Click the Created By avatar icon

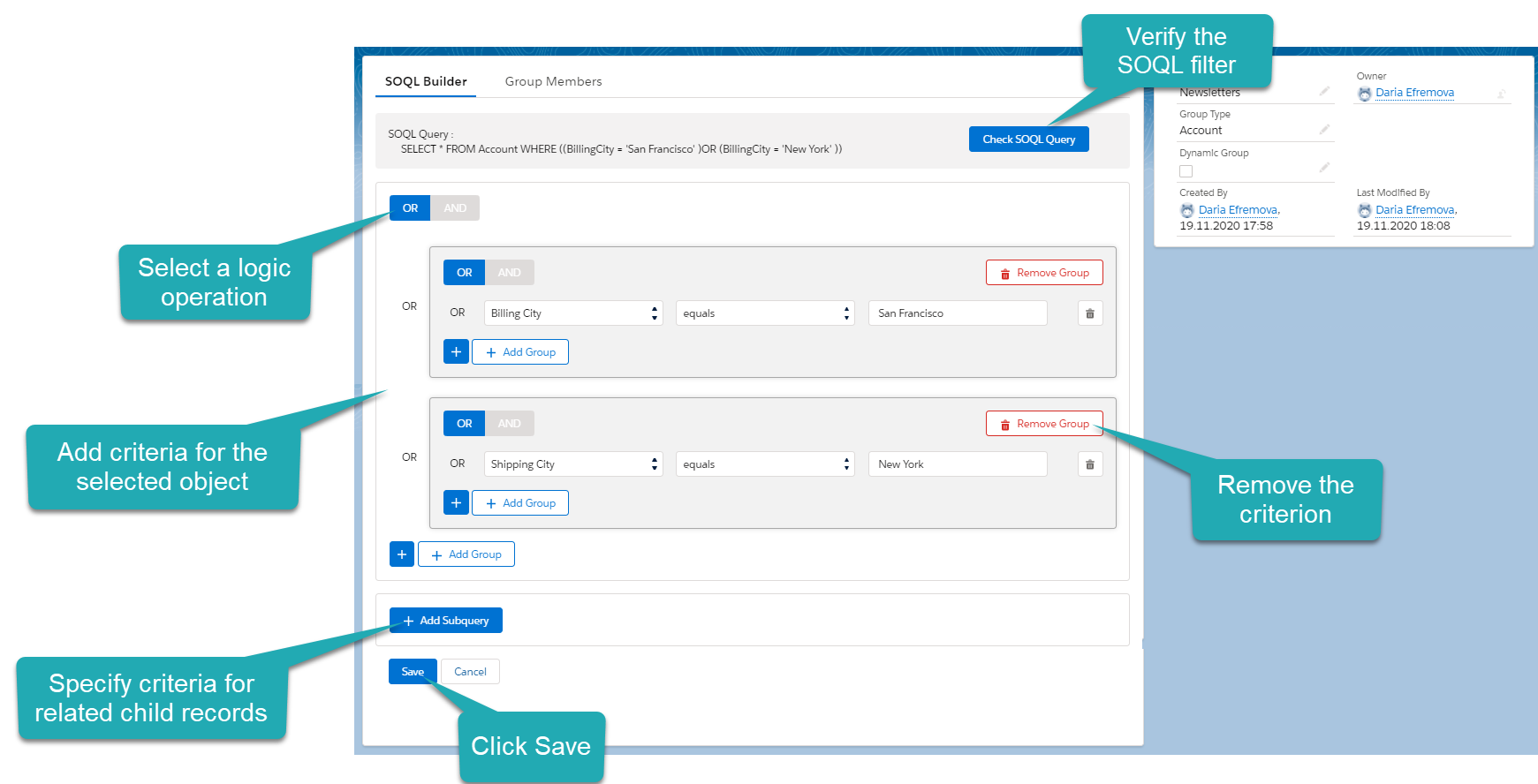[x=1187, y=210]
